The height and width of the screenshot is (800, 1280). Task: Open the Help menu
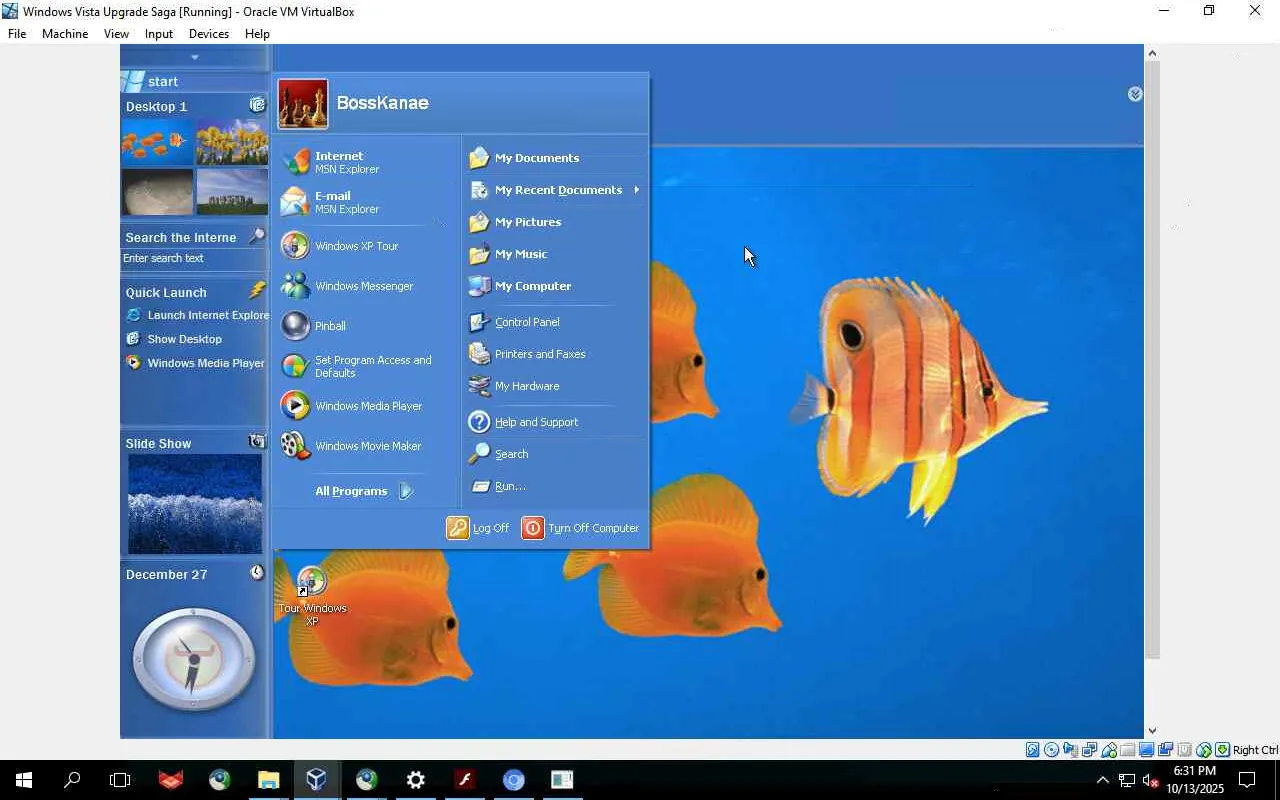click(257, 33)
